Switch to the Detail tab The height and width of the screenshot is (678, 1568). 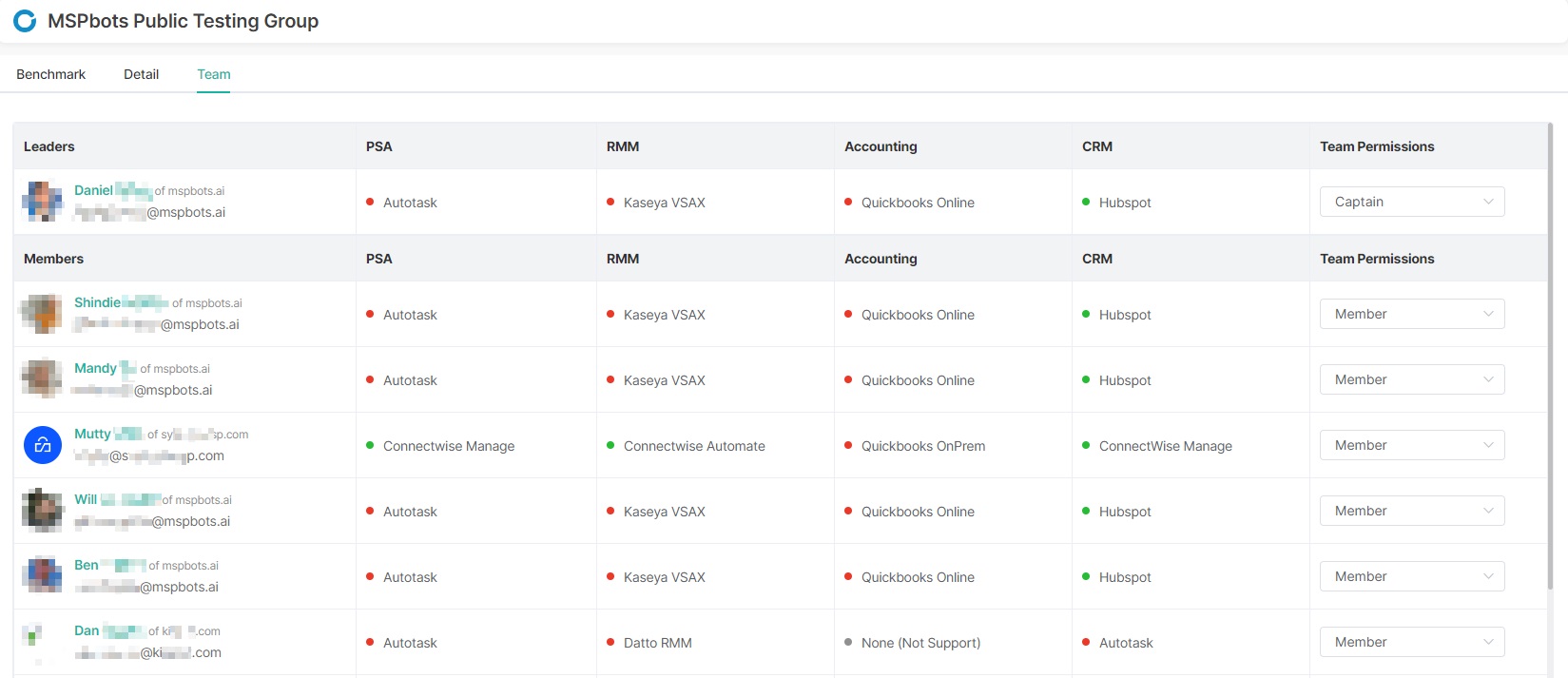[141, 74]
